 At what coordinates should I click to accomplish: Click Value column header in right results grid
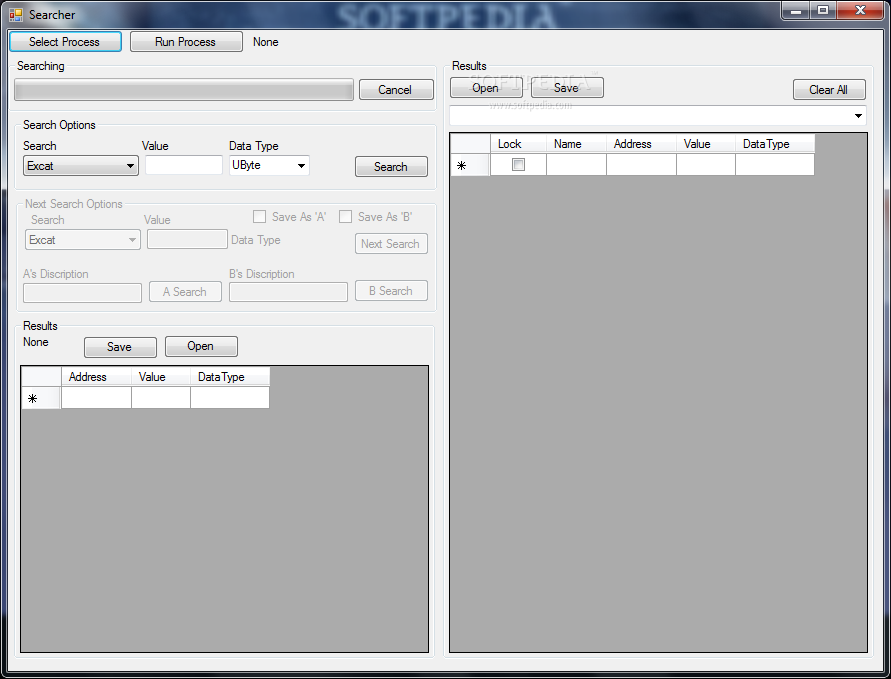(706, 144)
